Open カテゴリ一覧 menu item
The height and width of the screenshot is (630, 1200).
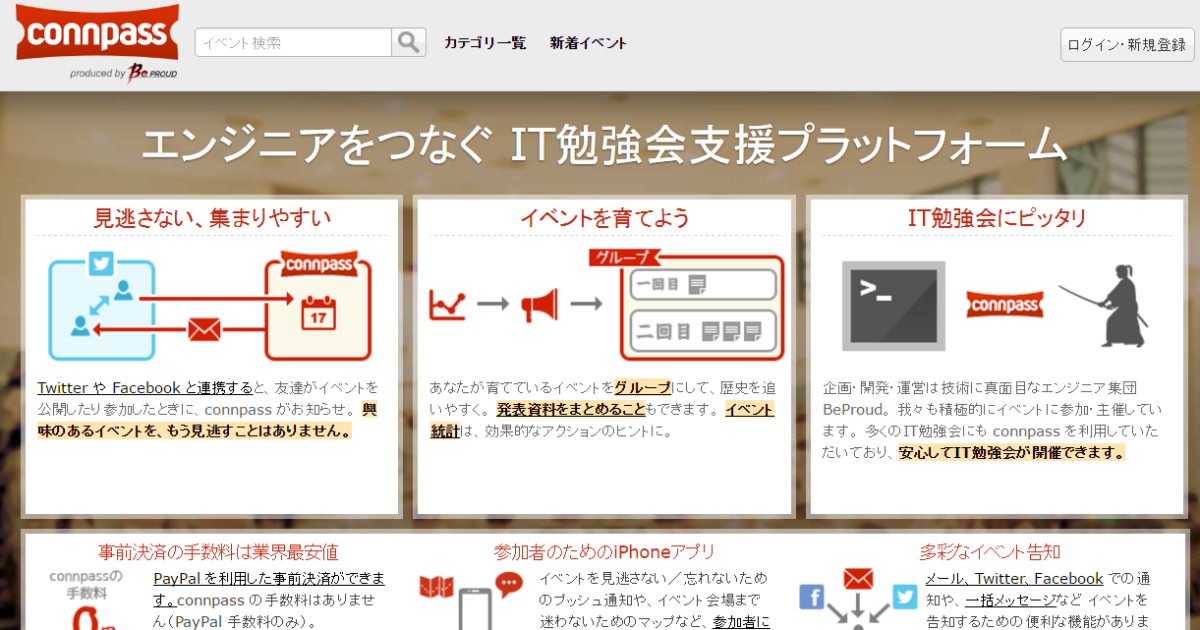click(485, 43)
